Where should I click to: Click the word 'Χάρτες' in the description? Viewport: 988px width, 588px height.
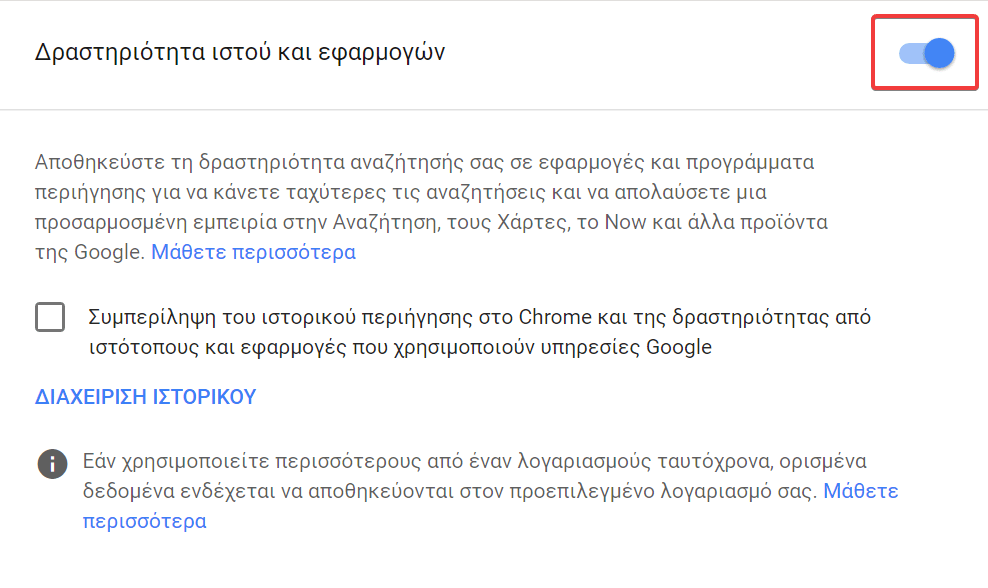tap(532, 222)
